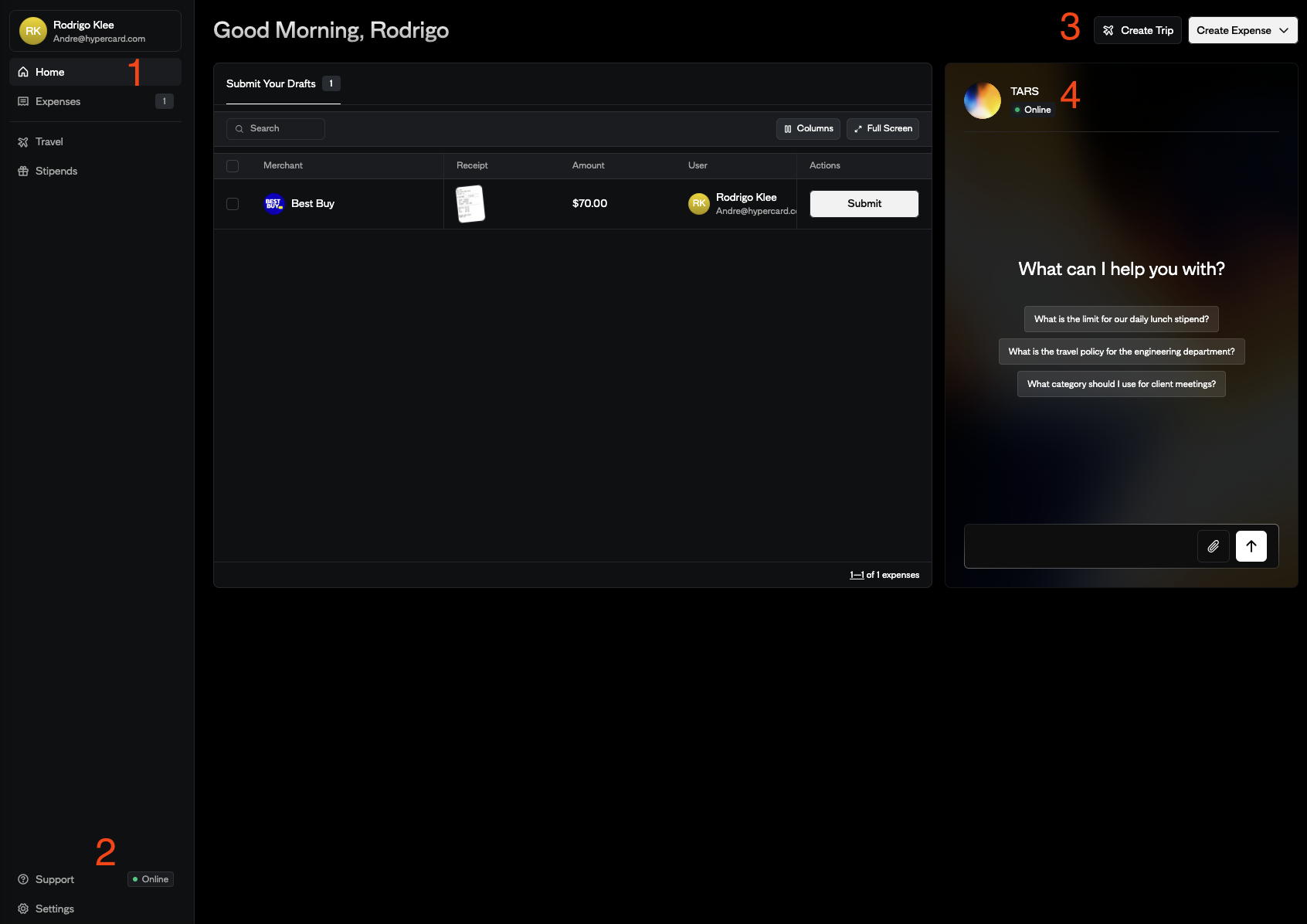Open Expenses via its sidebar icon
The width and height of the screenshot is (1307, 924).
[x=24, y=101]
